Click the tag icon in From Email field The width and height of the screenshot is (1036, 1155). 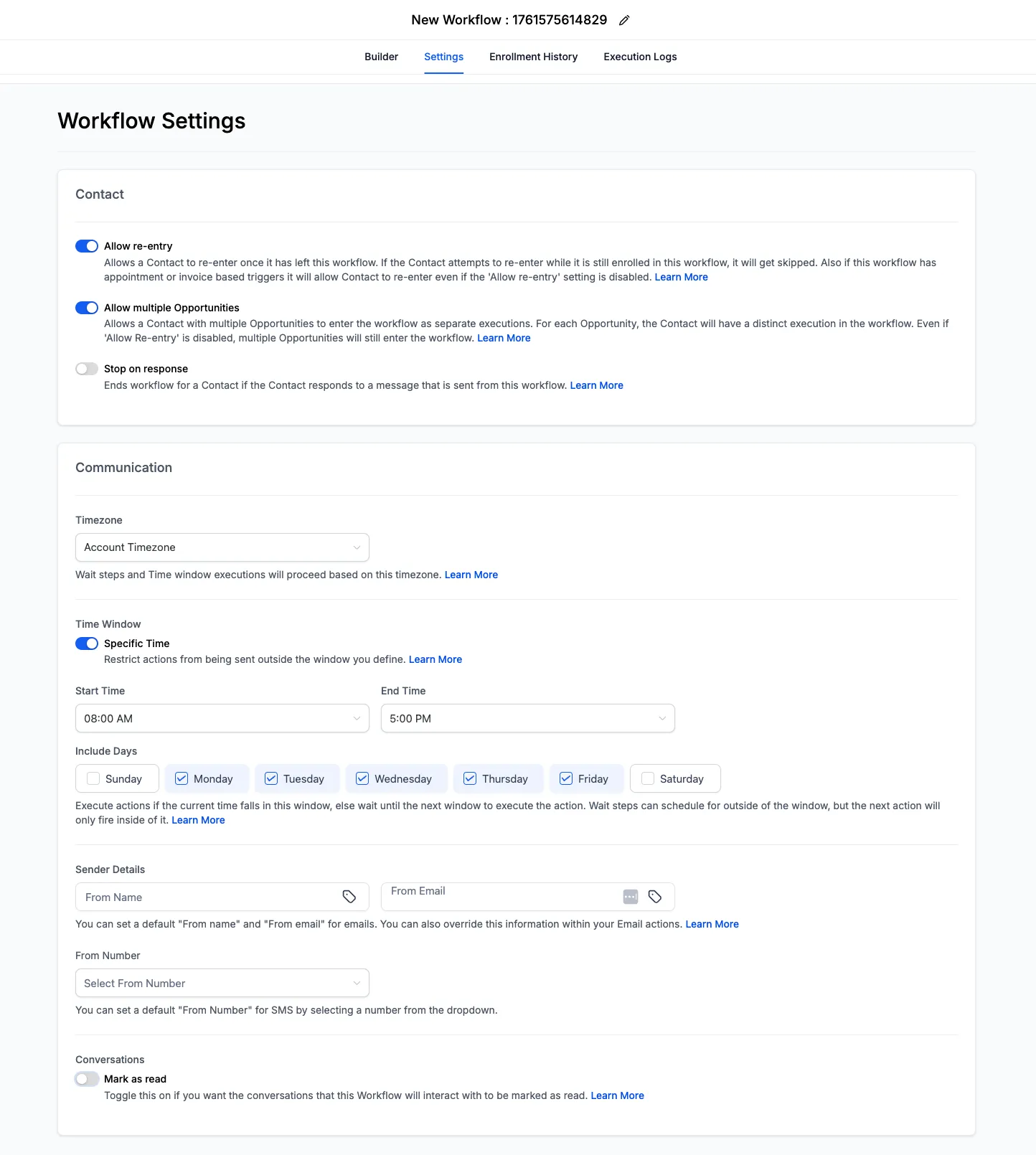point(655,897)
